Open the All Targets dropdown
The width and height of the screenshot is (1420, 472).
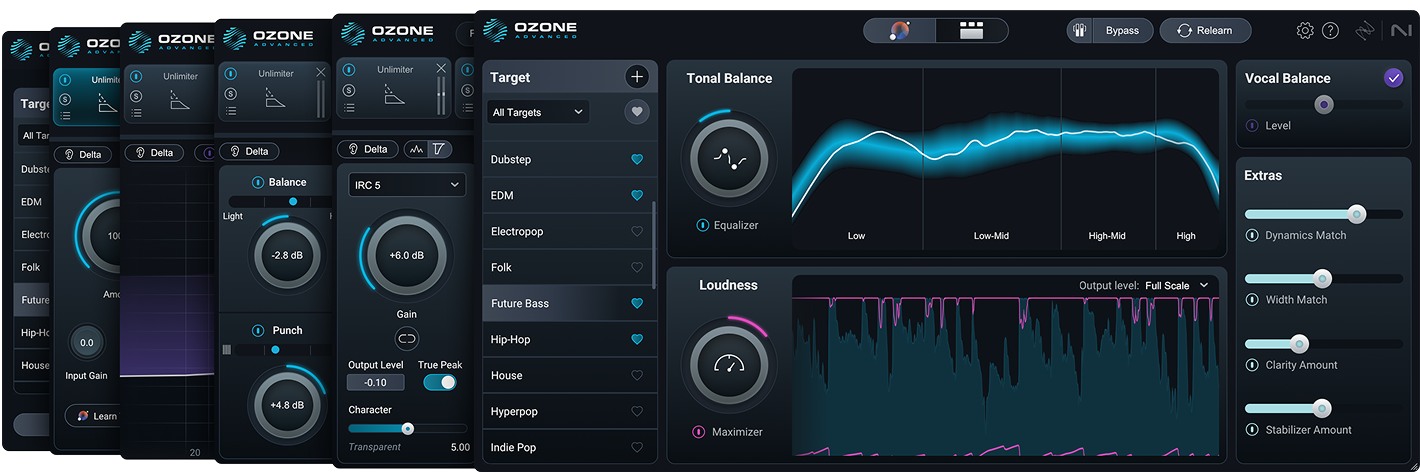click(538, 112)
